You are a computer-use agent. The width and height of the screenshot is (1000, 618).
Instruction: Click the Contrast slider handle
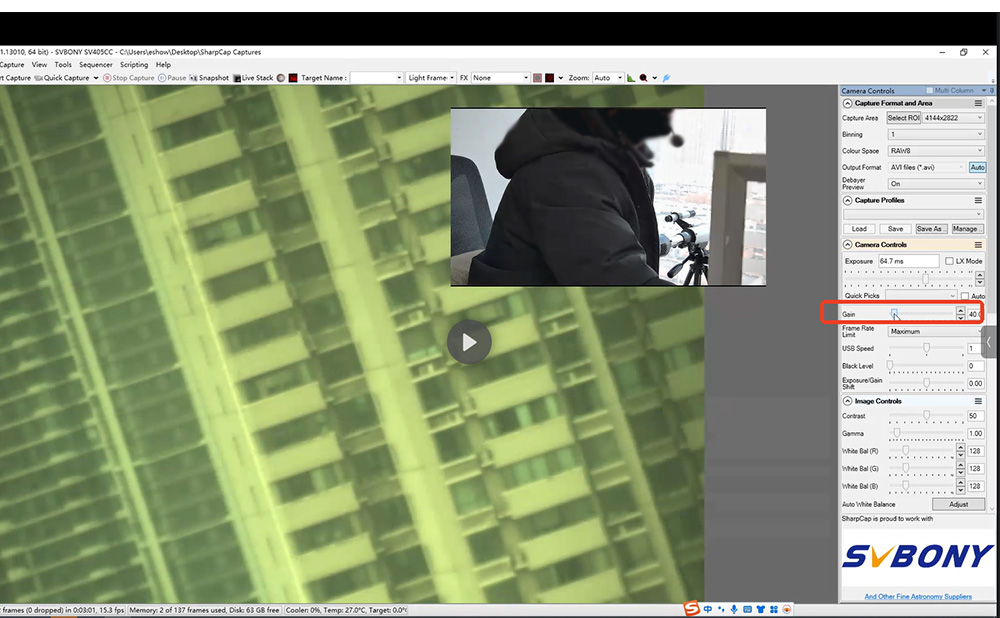tap(927, 415)
